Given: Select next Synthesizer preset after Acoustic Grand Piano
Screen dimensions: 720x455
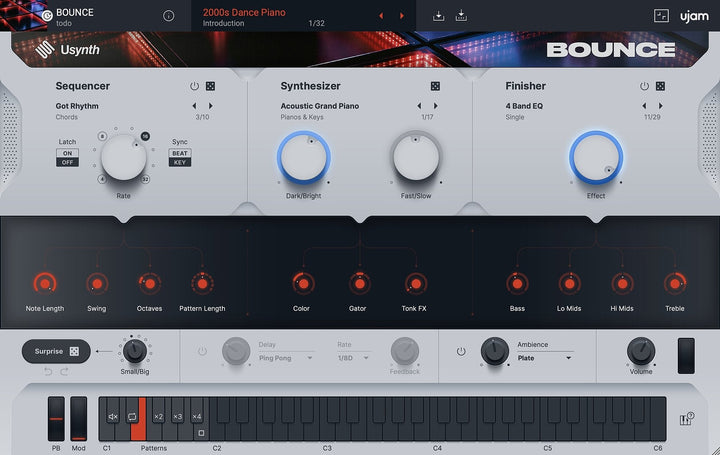Looking at the screenshot, I should [436, 106].
